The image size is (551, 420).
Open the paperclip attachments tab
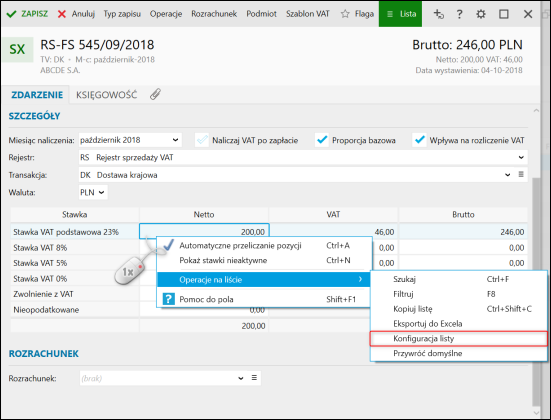pos(155,94)
